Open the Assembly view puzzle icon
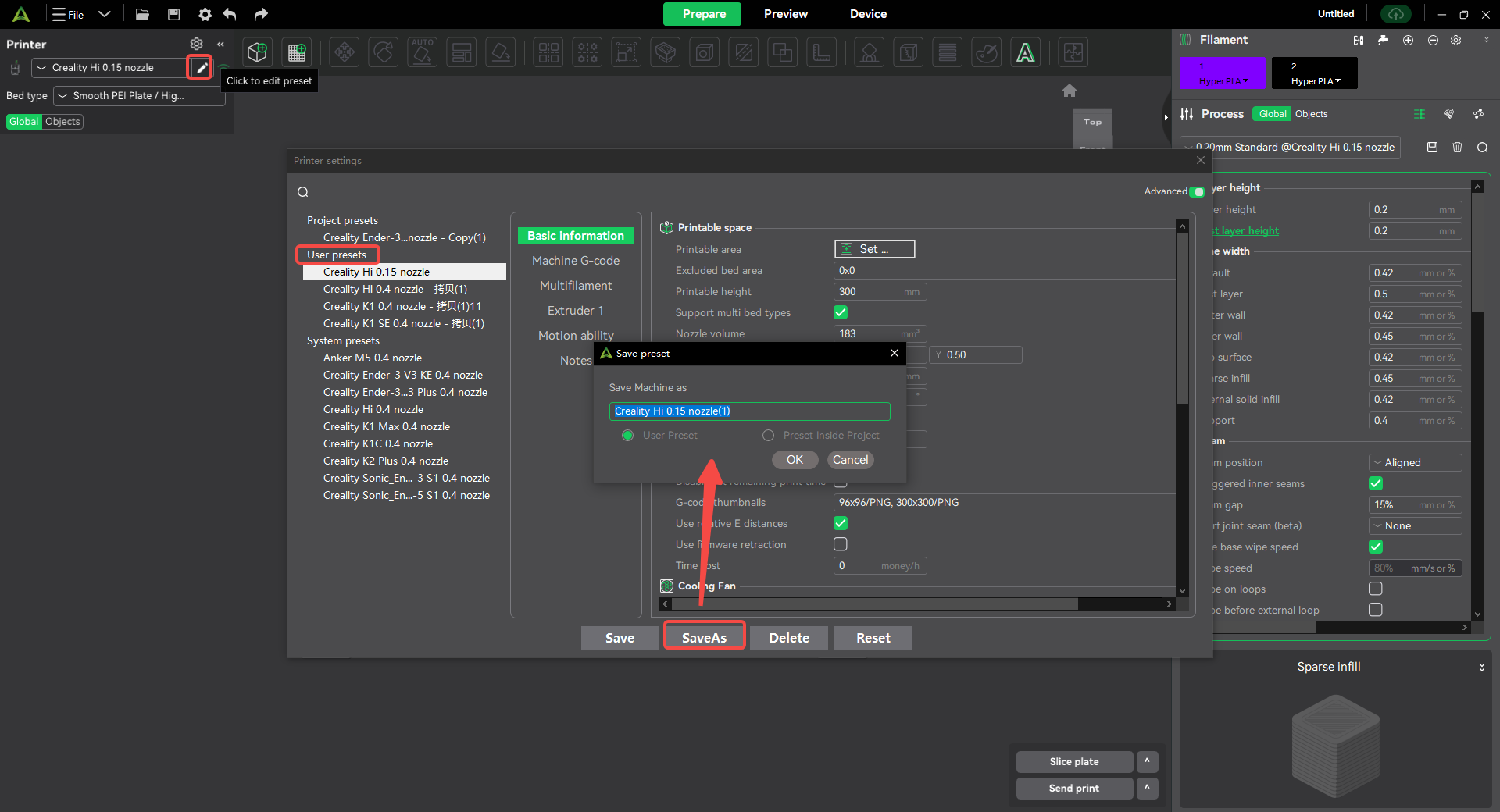 [1073, 52]
